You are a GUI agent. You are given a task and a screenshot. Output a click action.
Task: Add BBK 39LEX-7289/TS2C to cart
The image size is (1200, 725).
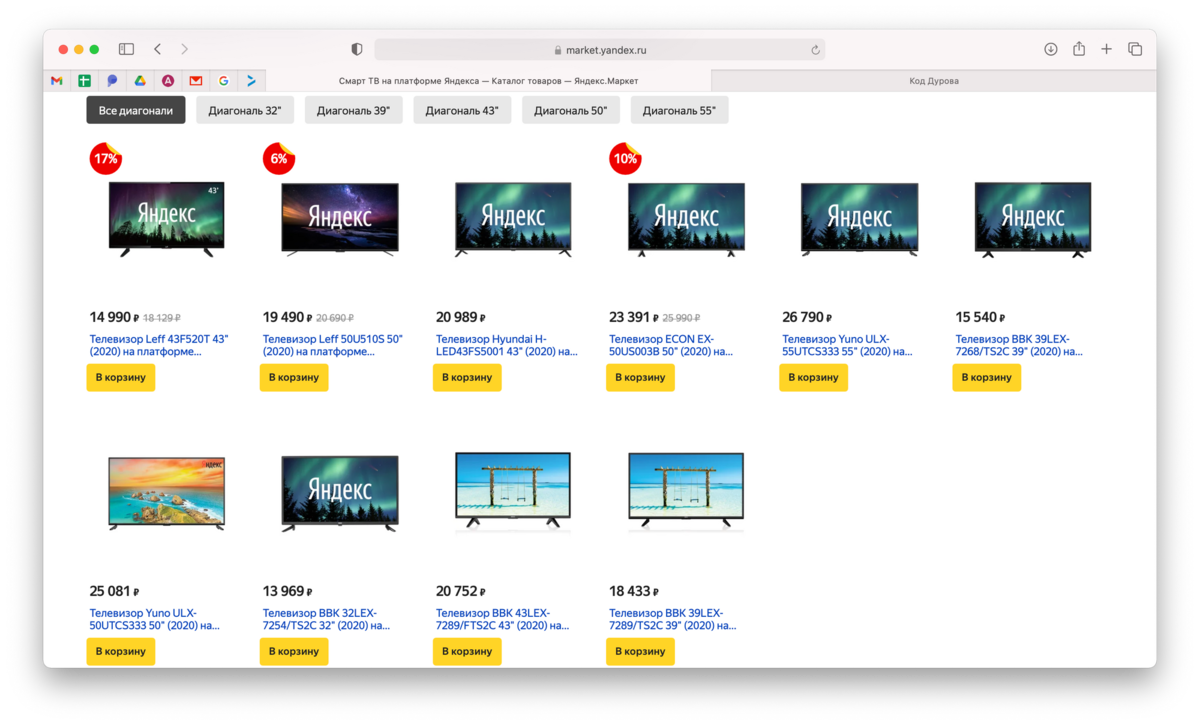[x=640, y=651]
